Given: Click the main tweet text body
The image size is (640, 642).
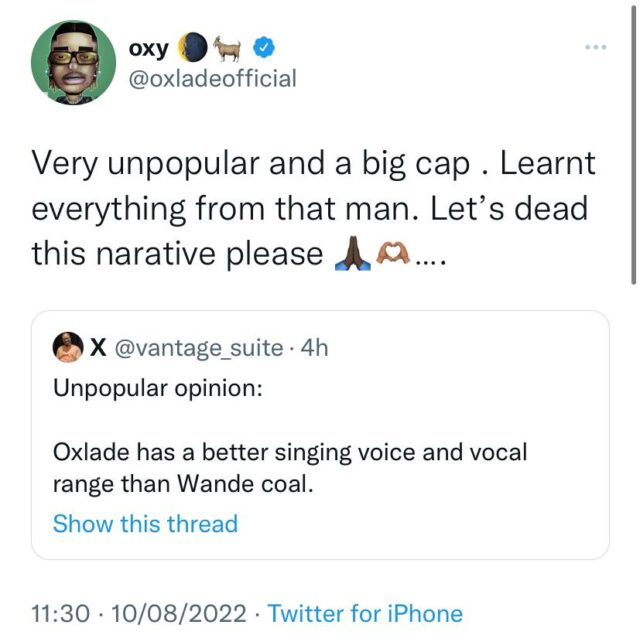Looking at the screenshot, I should [310, 208].
